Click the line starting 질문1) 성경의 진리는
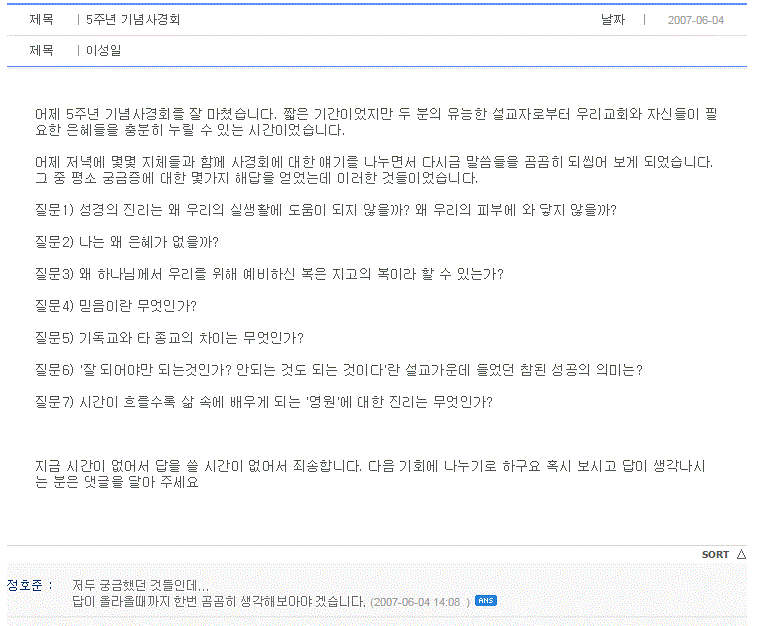The height and width of the screenshot is (626, 761). click(x=326, y=210)
